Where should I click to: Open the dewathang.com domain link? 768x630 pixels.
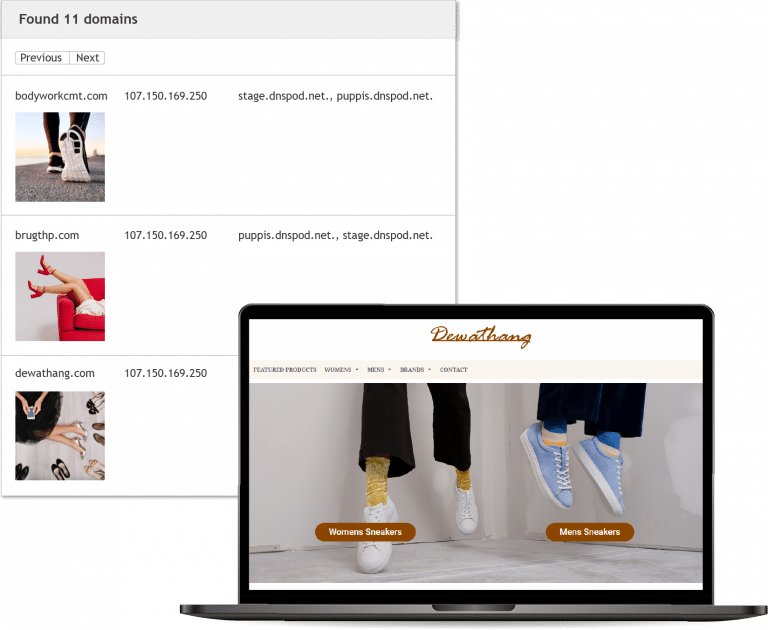(55, 373)
